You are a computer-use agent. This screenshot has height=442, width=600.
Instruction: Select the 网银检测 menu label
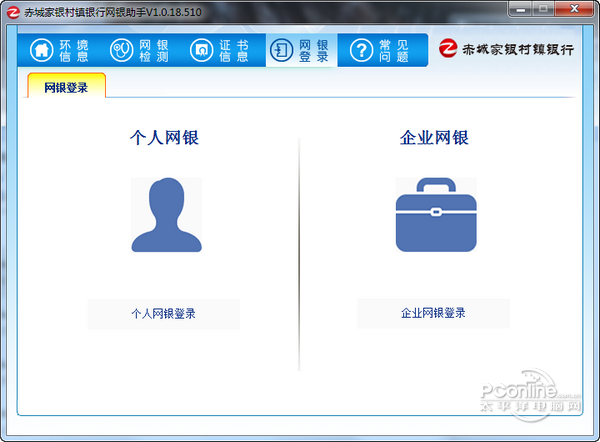coord(154,51)
